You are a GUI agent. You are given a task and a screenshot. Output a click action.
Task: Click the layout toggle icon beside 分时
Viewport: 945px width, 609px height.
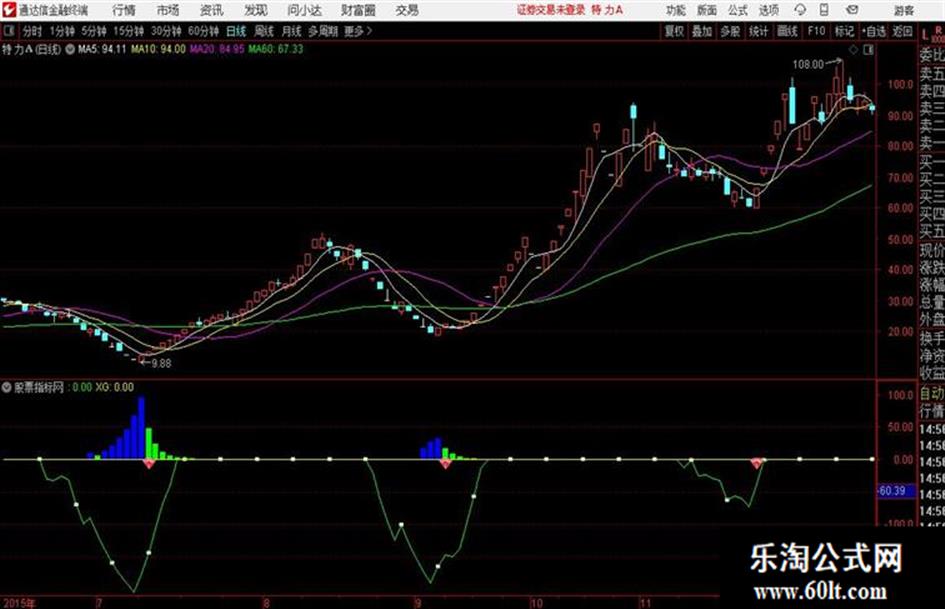point(8,31)
